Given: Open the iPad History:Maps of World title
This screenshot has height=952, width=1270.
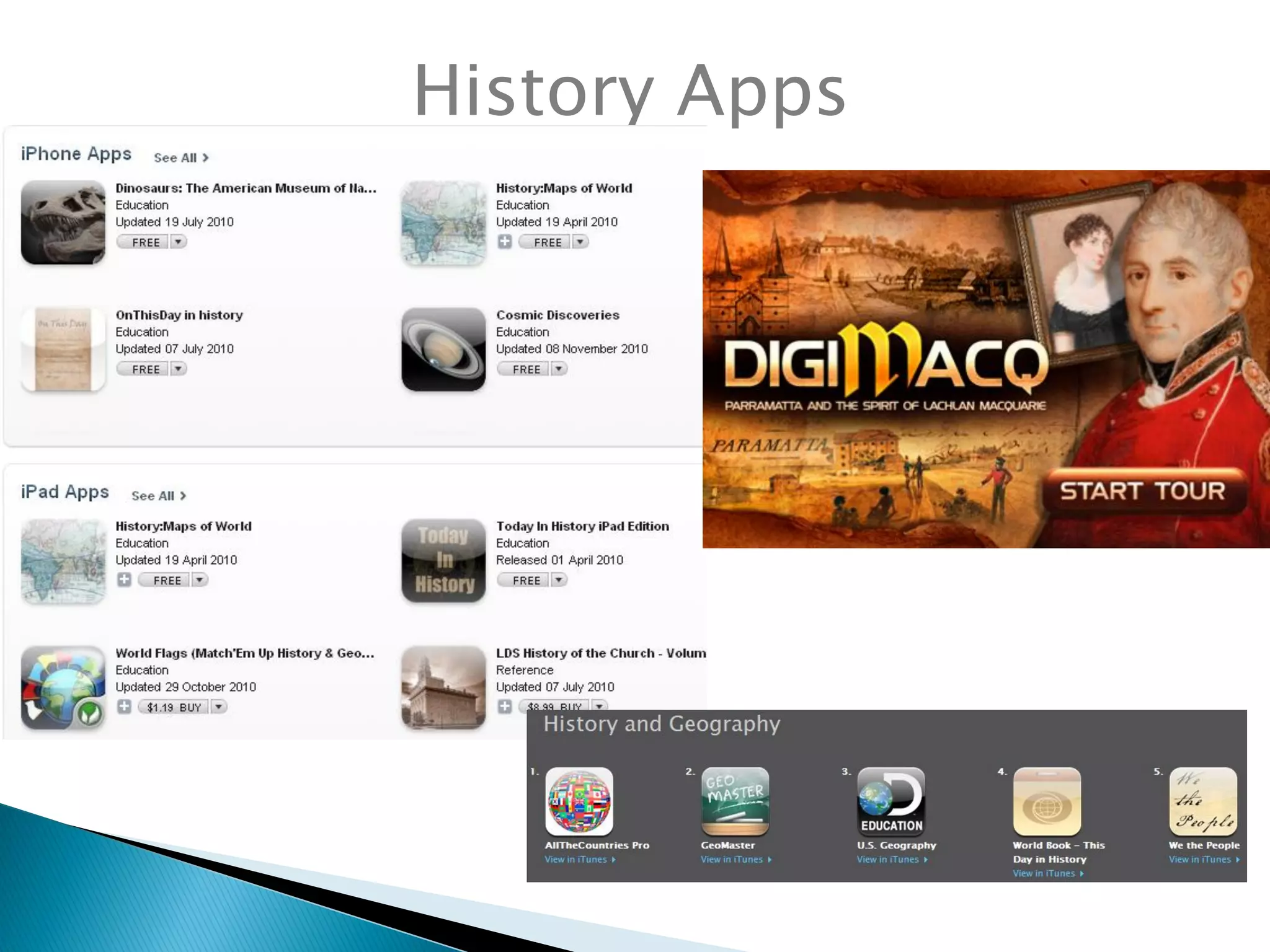Looking at the screenshot, I should tap(184, 526).
